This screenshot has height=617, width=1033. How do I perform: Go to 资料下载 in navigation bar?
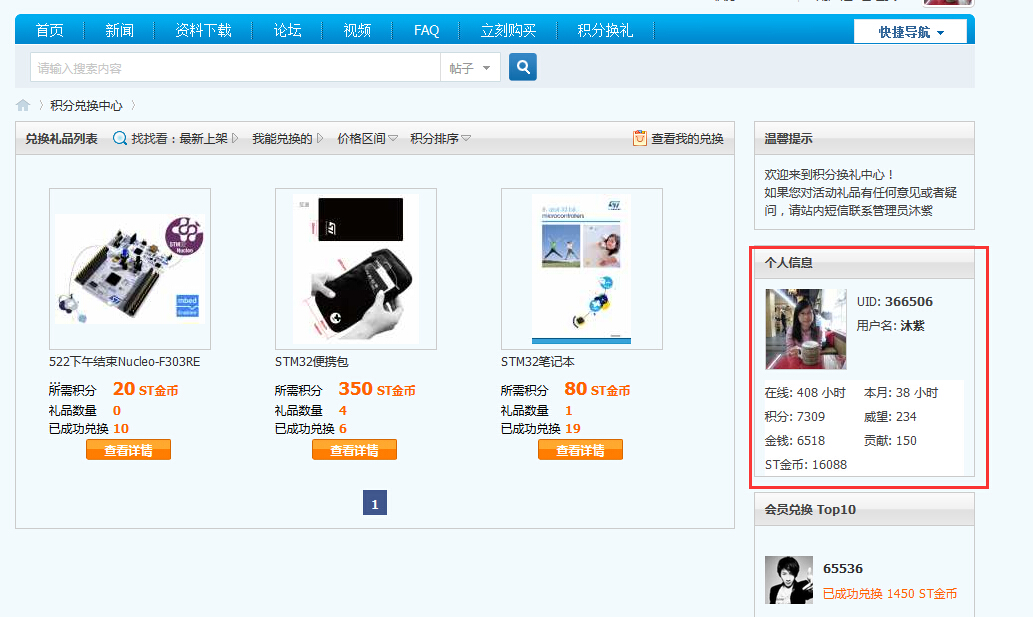(x=203, y=30)
